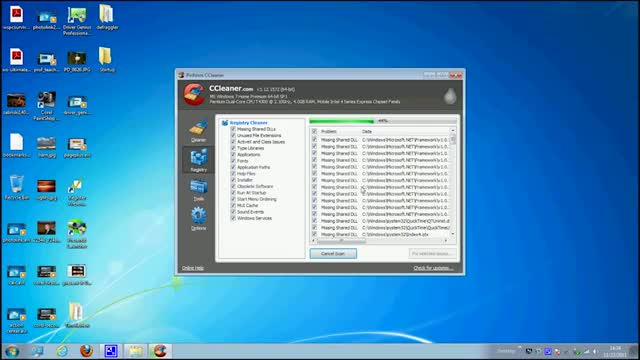The image size is (640, 360).
Task: Open the Cleaner section in CCleaner sidebar
Action: coord(198,131)
